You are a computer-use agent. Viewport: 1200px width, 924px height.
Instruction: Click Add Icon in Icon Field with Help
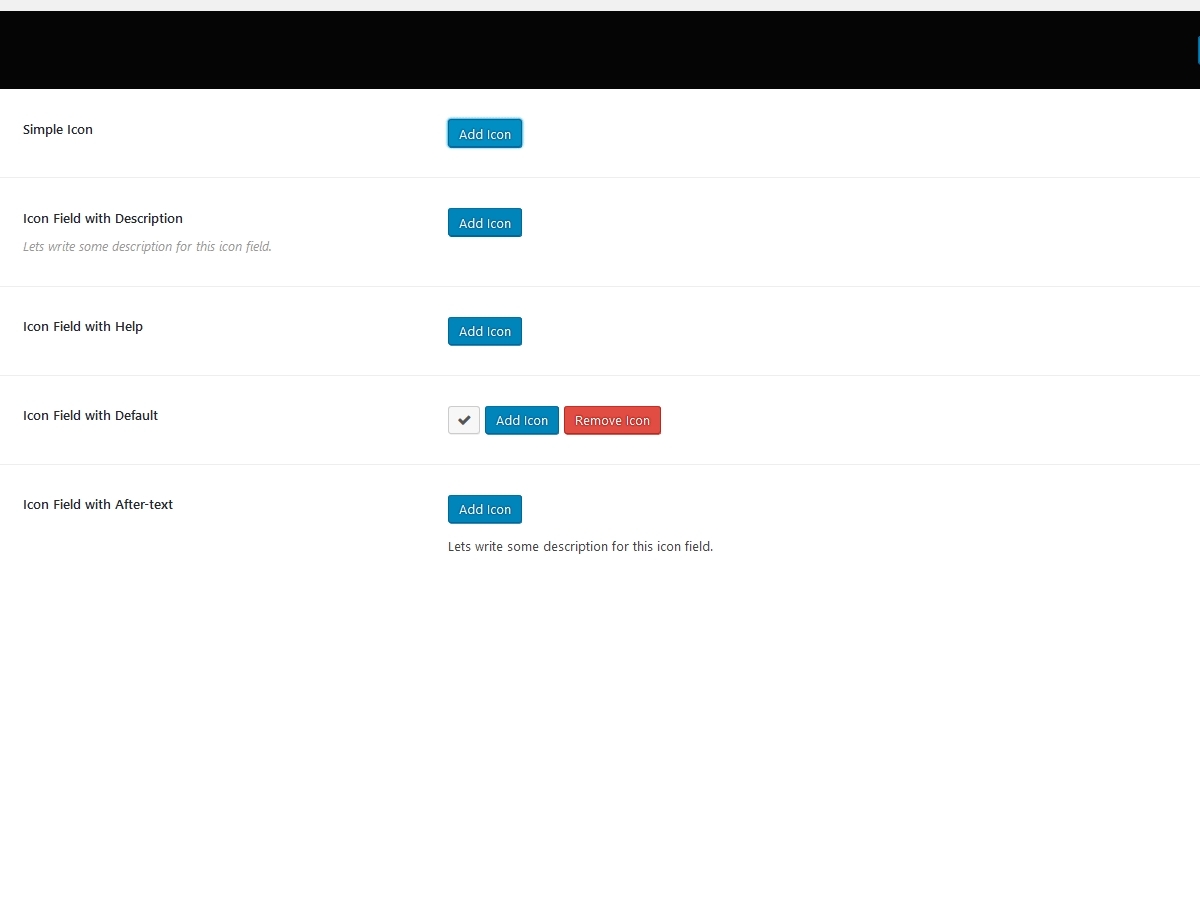pyautogui.click(x=485, y=332)
